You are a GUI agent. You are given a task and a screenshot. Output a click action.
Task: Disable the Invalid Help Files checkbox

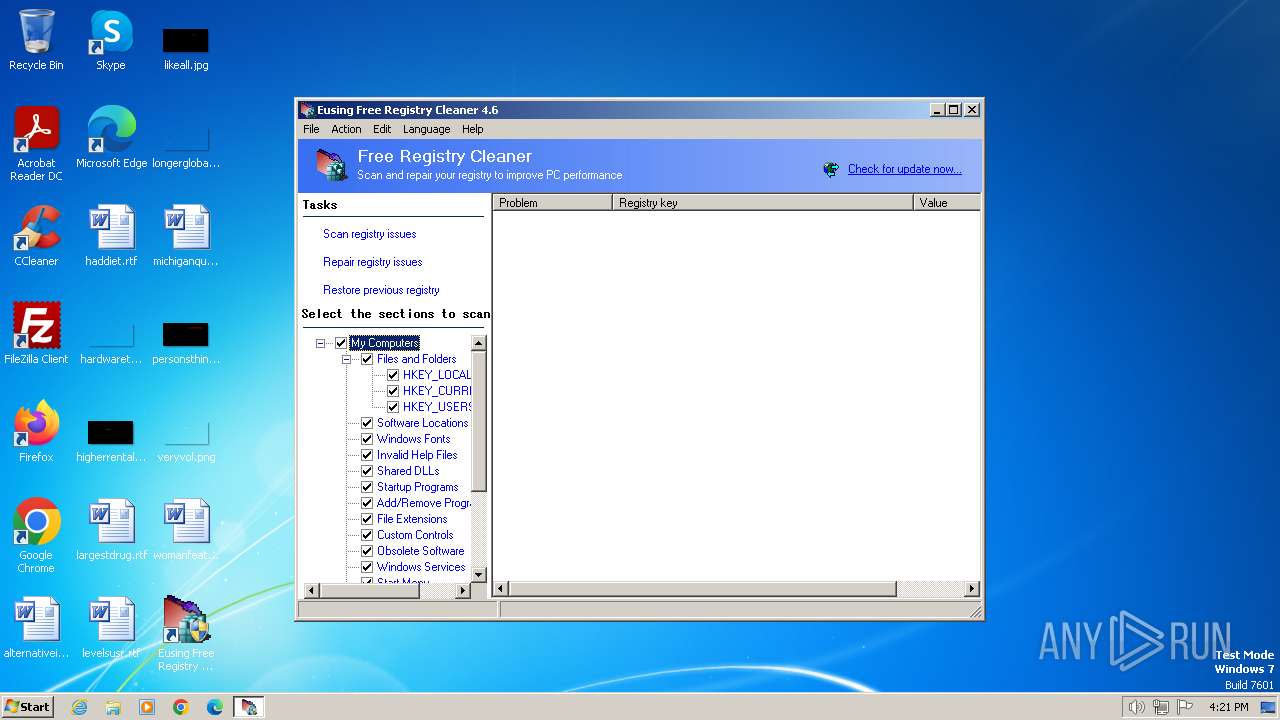(x=367, y=455)
